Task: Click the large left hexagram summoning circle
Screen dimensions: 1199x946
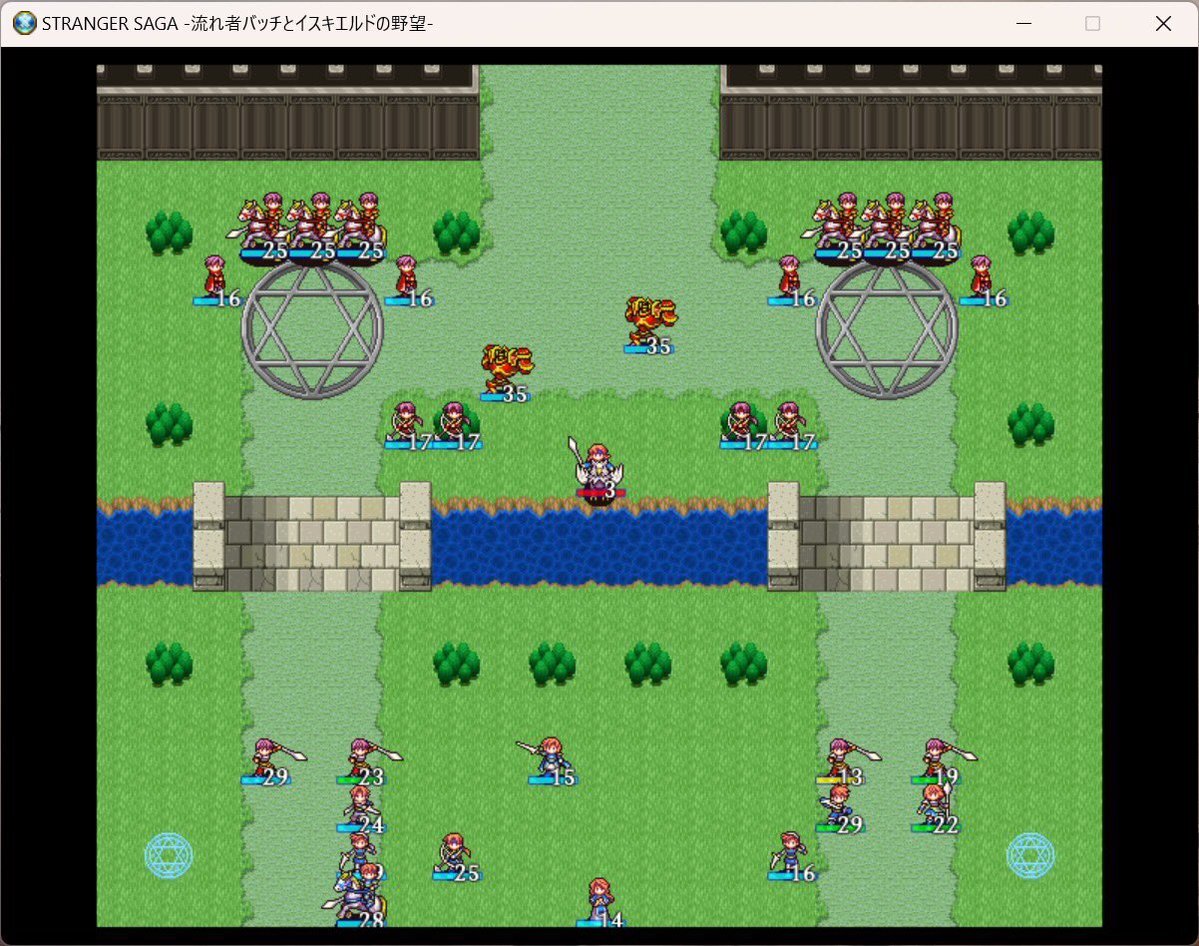Action: [312, 329]
